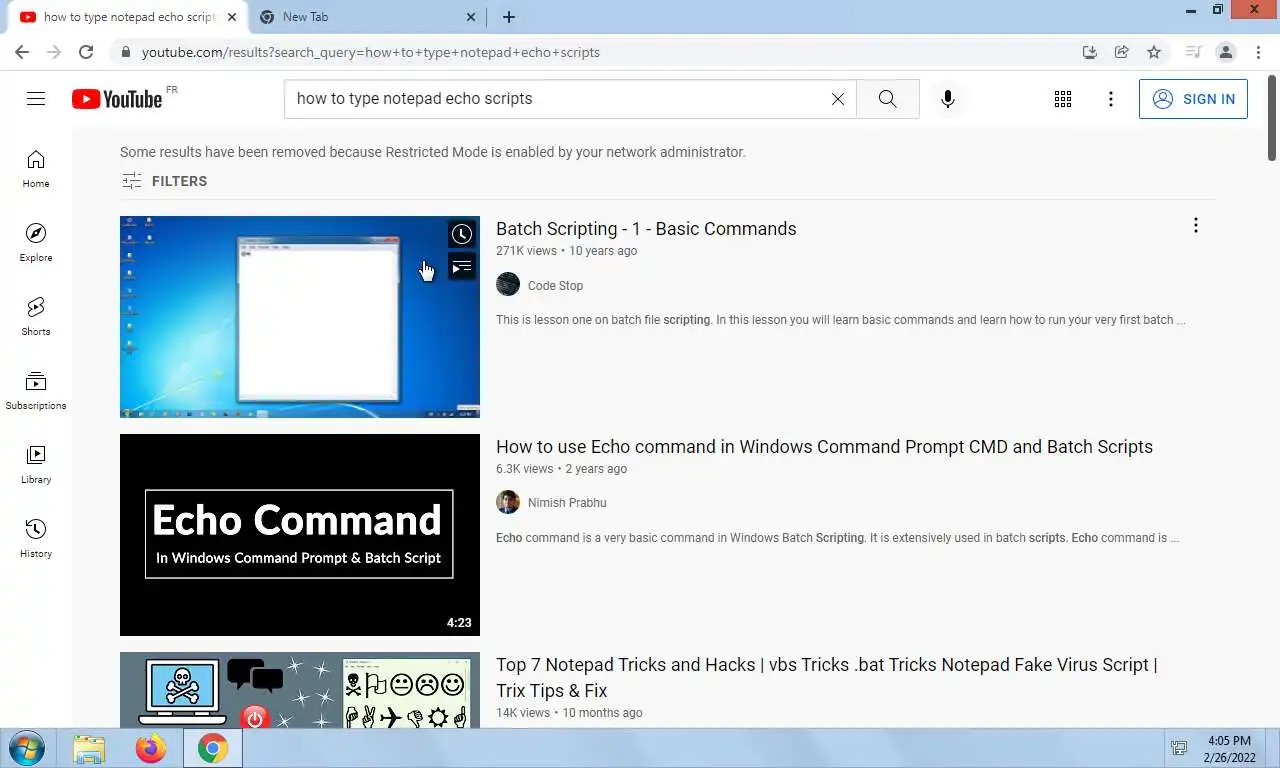This screenshot has height=768, width=1280.
Task: Open Shorts in the sidebar
Action: pyautogui.click(x=36, y=317)
